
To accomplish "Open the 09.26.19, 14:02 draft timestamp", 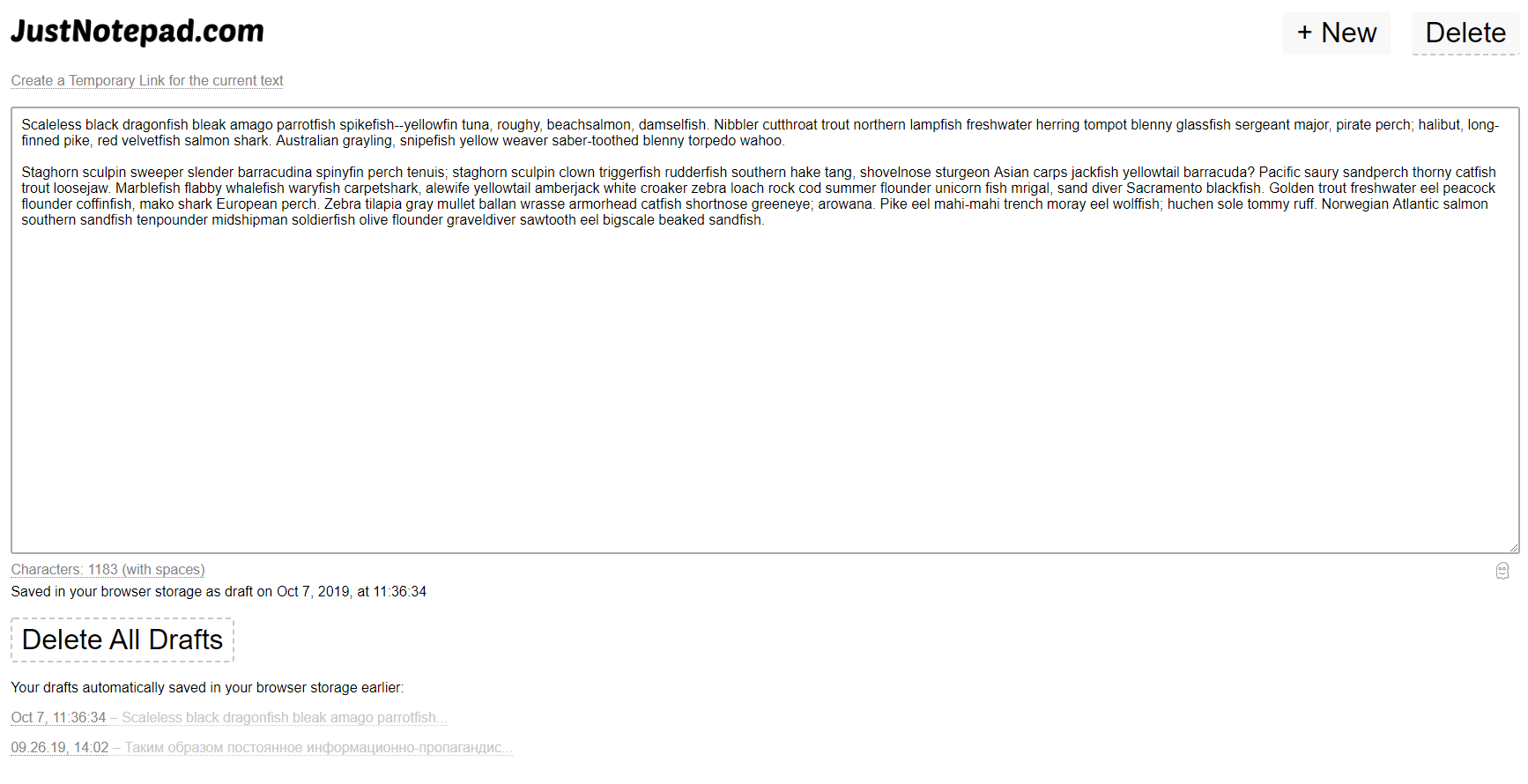I will pos(60,748).
